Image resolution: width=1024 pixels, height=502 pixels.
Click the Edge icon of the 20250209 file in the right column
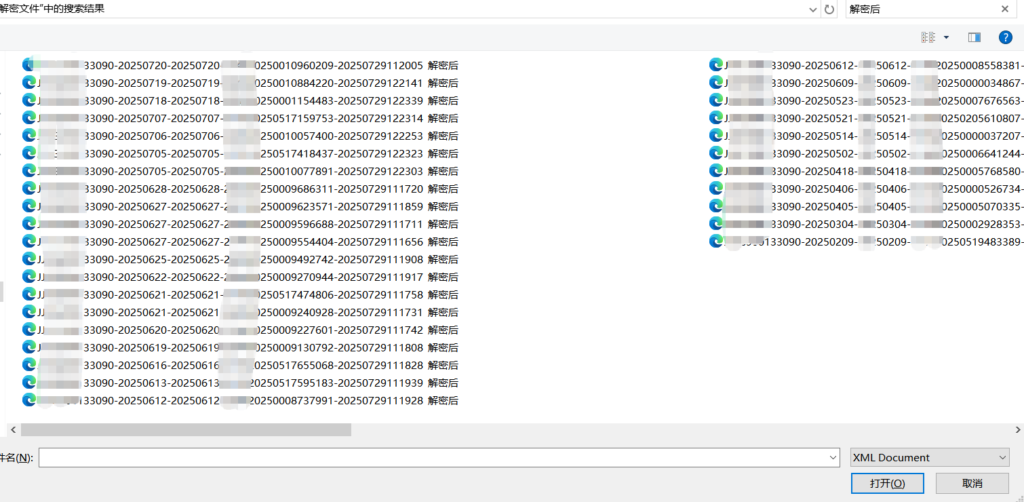pos(715,241)
